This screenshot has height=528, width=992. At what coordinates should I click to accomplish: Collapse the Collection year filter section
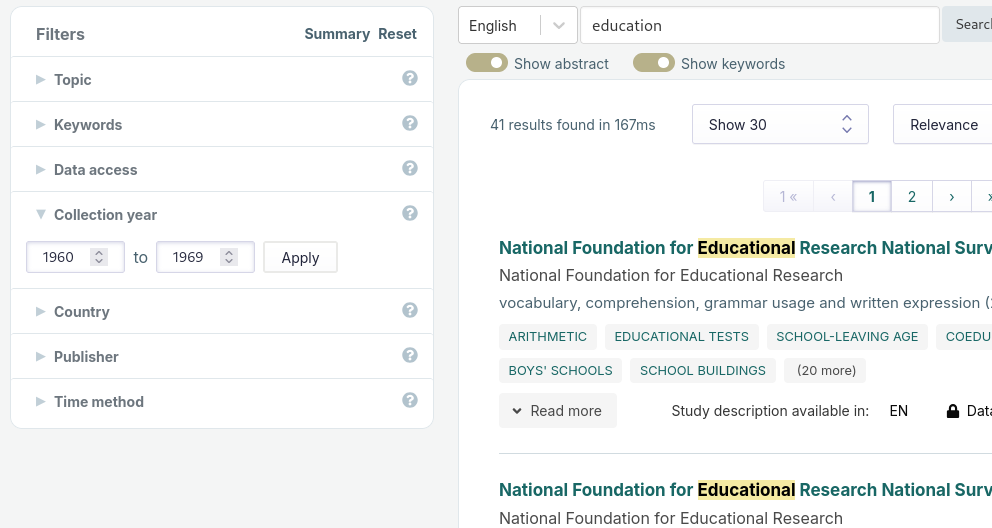221,214
